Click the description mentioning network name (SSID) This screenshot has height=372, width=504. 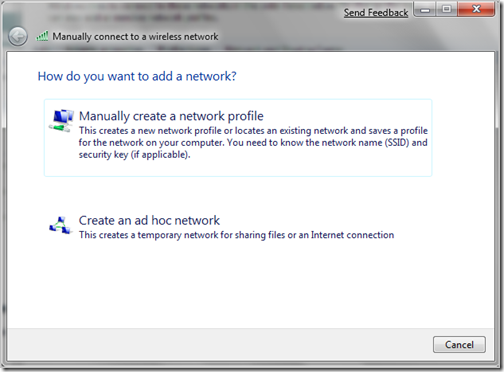click(x=253, y=143)
